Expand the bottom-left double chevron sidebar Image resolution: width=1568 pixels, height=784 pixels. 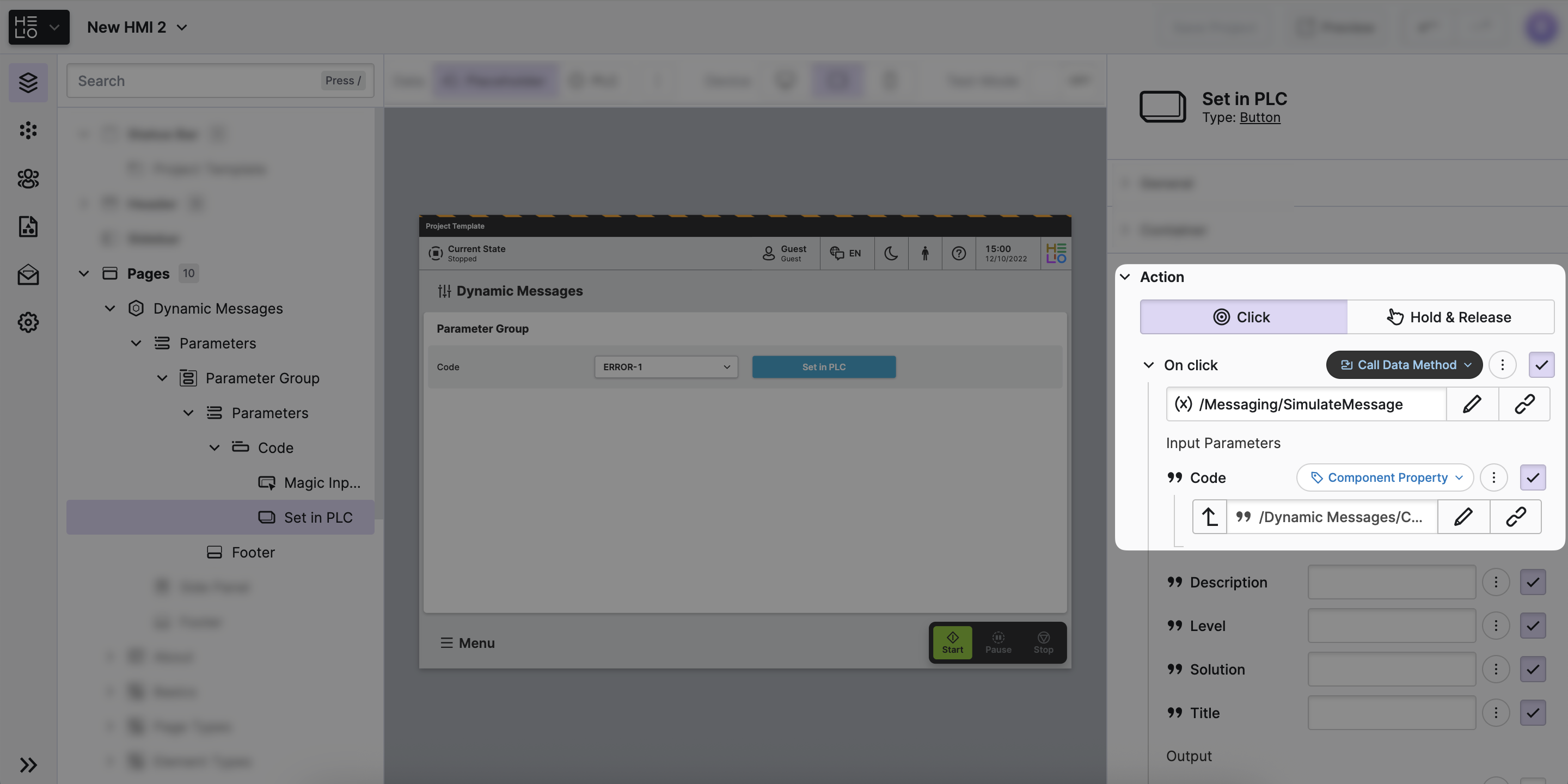pyautogui.click(x=28, y=764)
